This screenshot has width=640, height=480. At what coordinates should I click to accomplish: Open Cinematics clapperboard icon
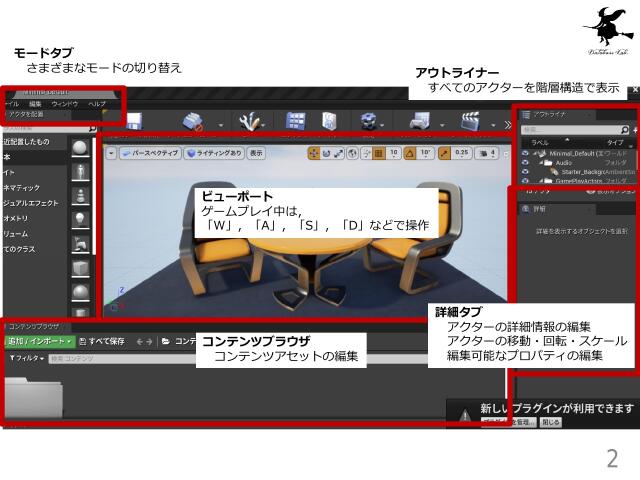469,121
